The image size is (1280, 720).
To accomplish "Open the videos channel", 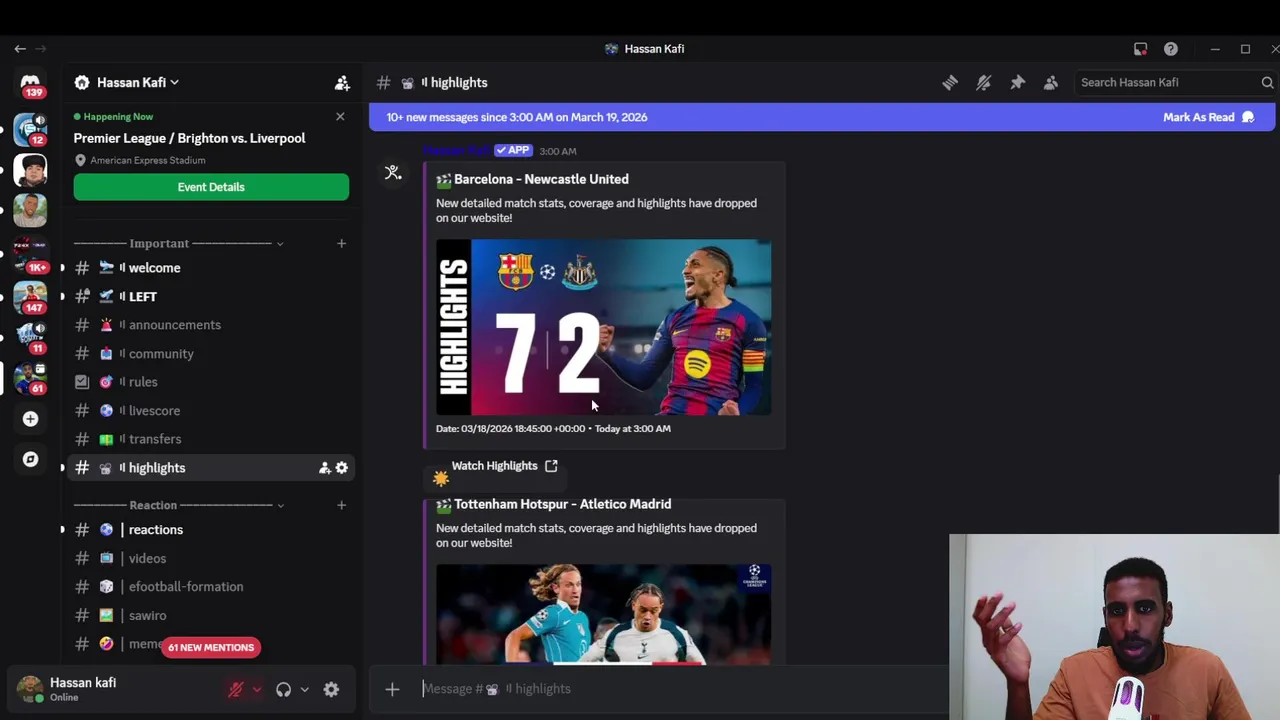I will [210, 559].
